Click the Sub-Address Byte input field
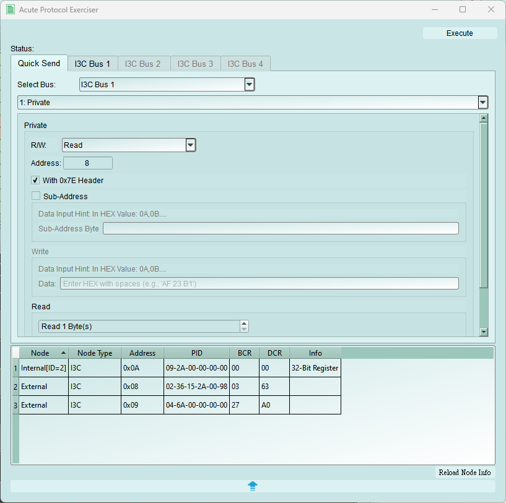This screenshot has width=506, height=503. click(281, 229)
